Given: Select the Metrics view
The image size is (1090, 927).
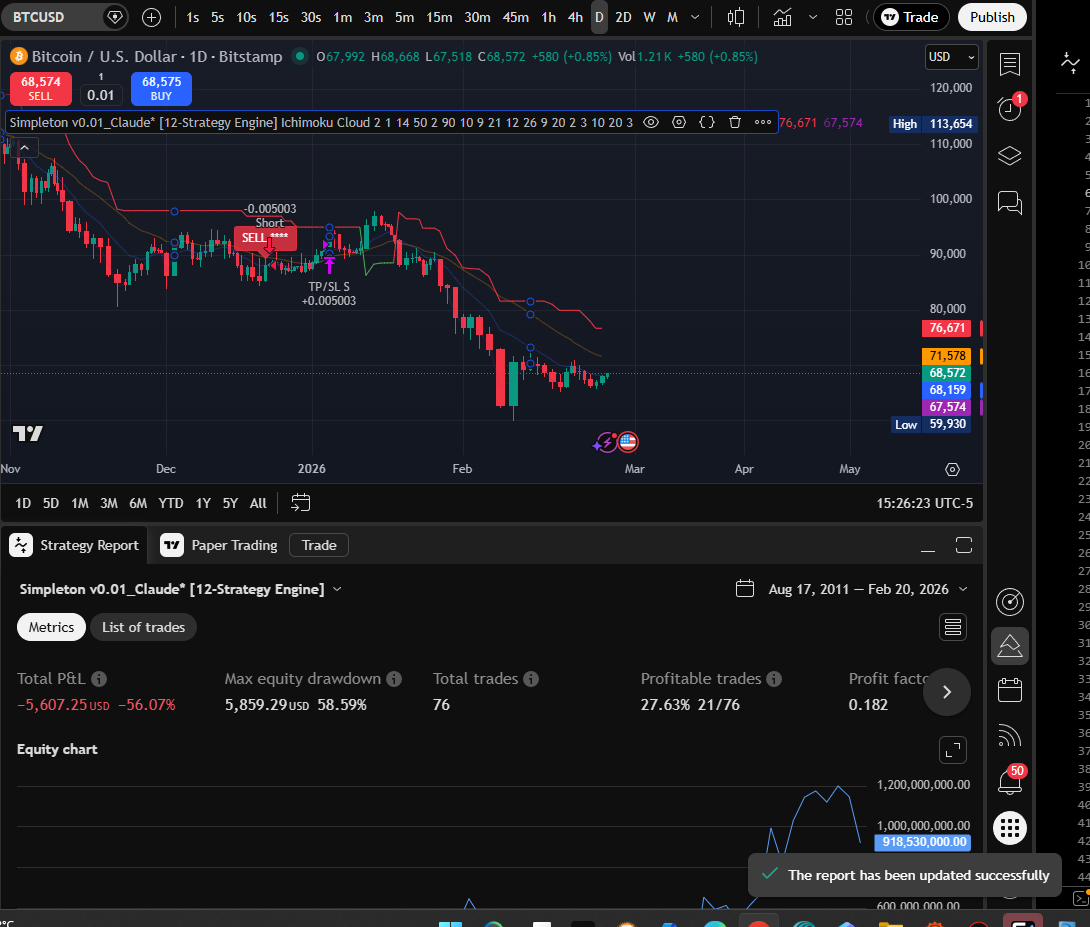Looking at the screenshot, I should coord(50,627).
